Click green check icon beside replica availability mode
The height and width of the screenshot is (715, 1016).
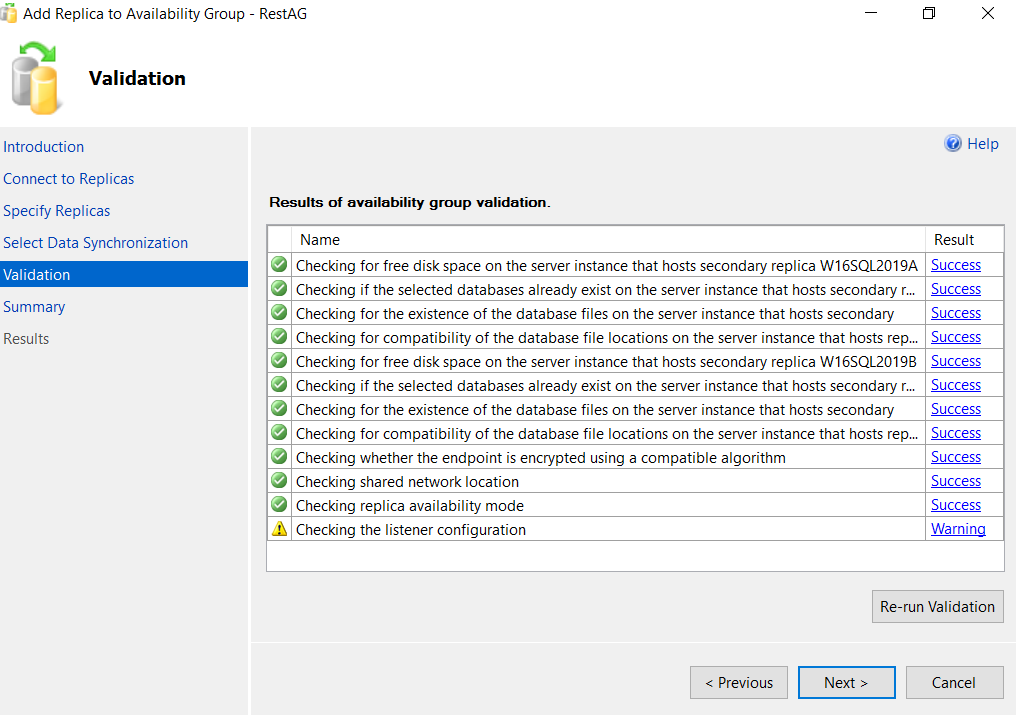coord(279,505)
